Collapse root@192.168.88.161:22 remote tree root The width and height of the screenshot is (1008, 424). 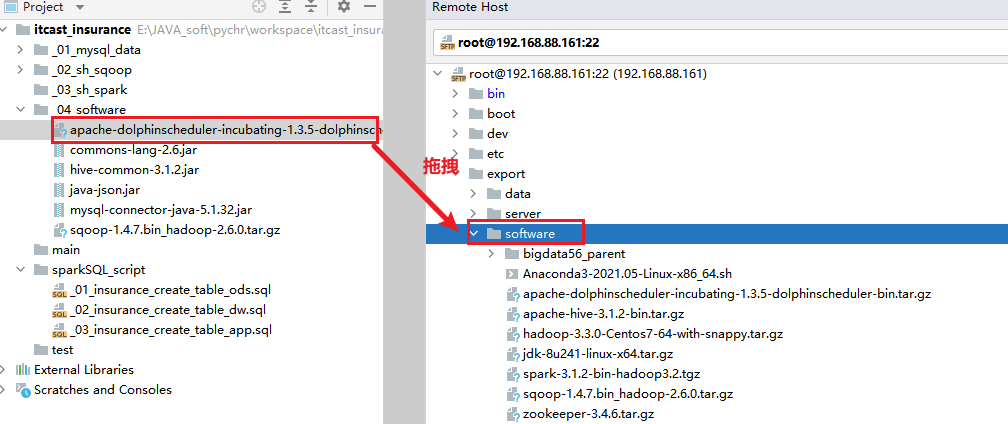pos(438,74)
